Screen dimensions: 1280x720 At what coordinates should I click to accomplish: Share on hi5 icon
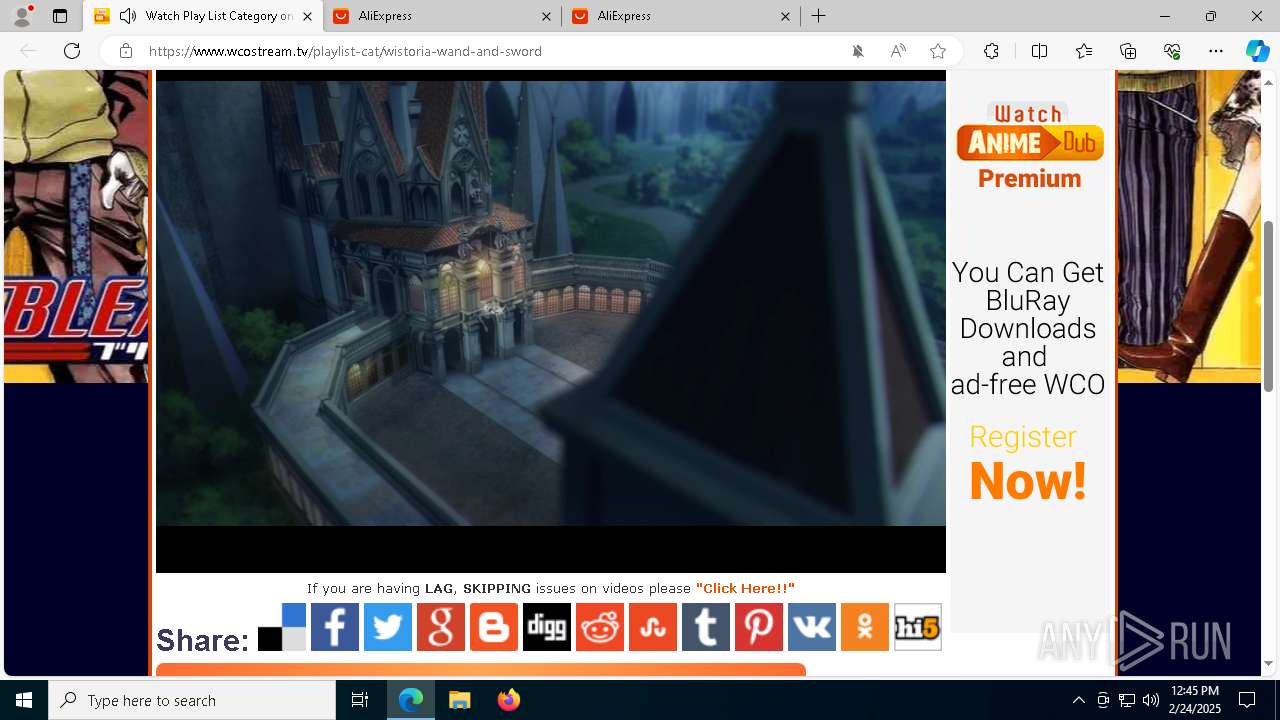[918, 627]
